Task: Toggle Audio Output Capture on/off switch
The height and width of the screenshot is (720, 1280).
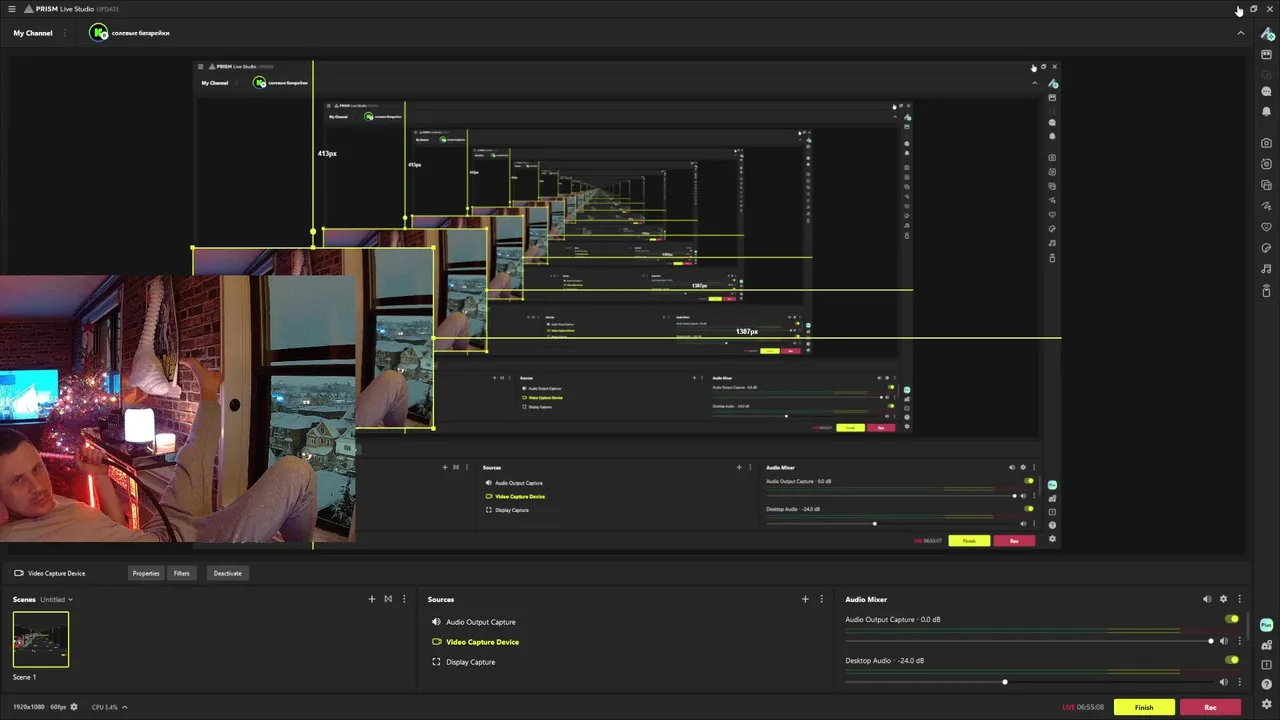Action: coord(1232,619)
